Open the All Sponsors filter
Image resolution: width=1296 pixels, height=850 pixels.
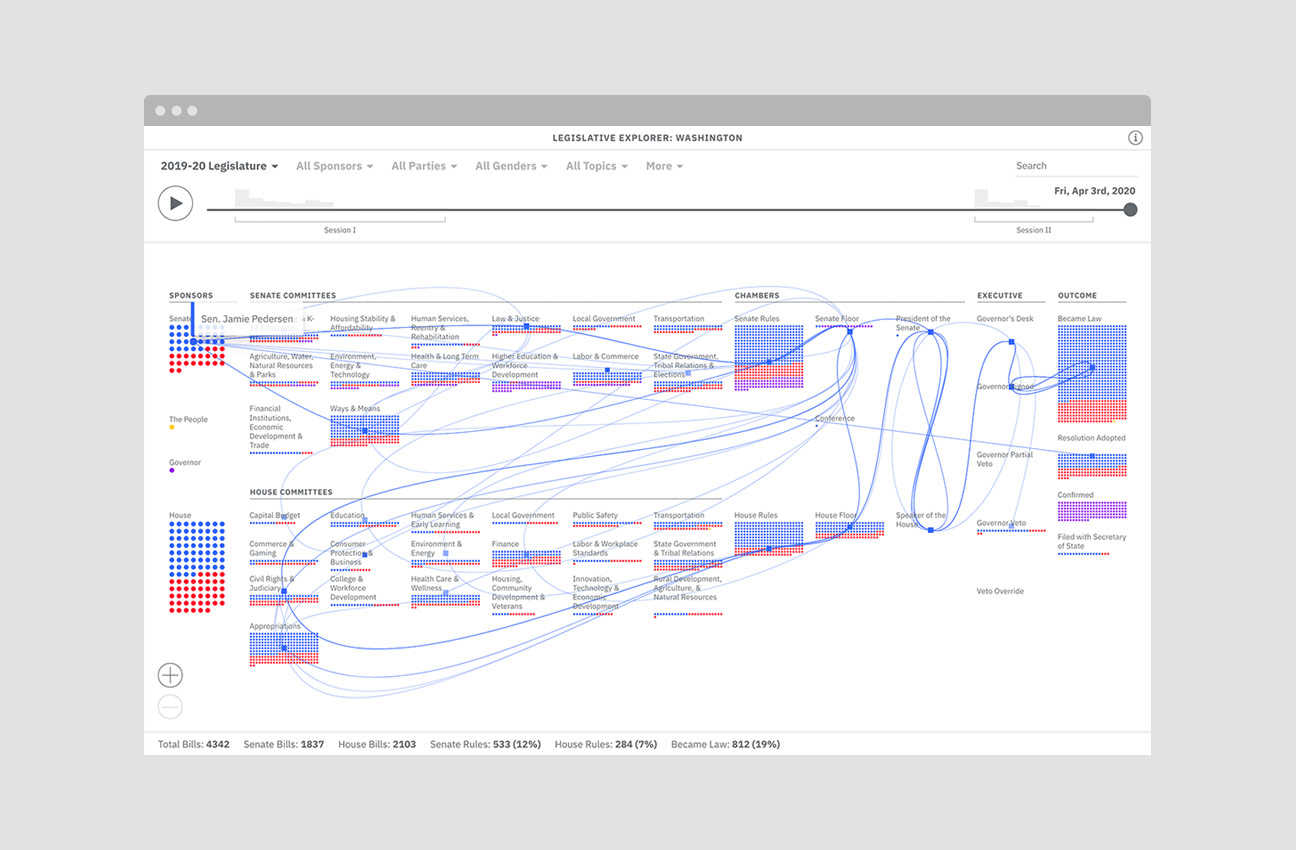click(334, 166)
